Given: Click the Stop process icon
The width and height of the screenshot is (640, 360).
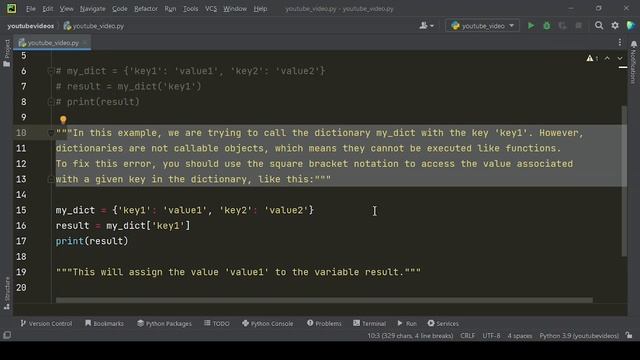Looking at the screenshot, I should (x=578, y=26).
